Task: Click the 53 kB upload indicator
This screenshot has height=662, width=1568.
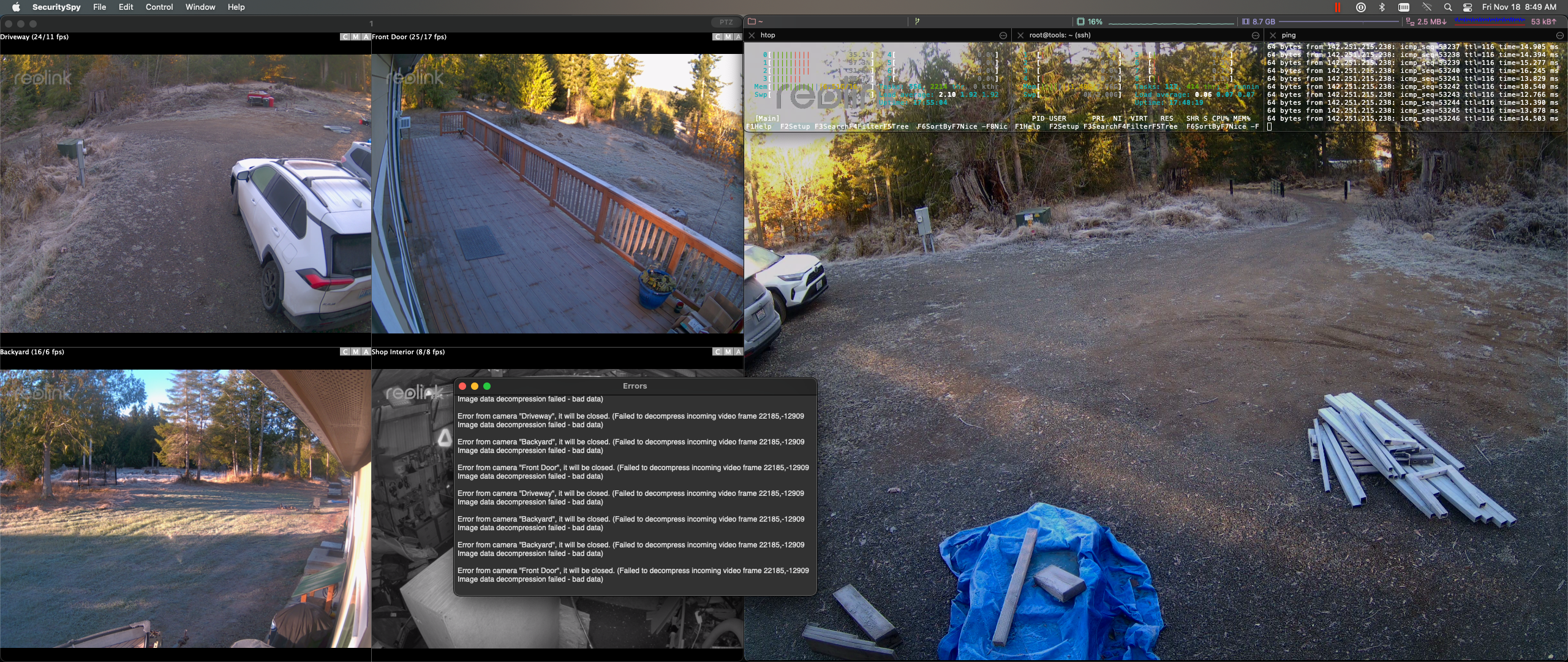Action: [1543, 21]
